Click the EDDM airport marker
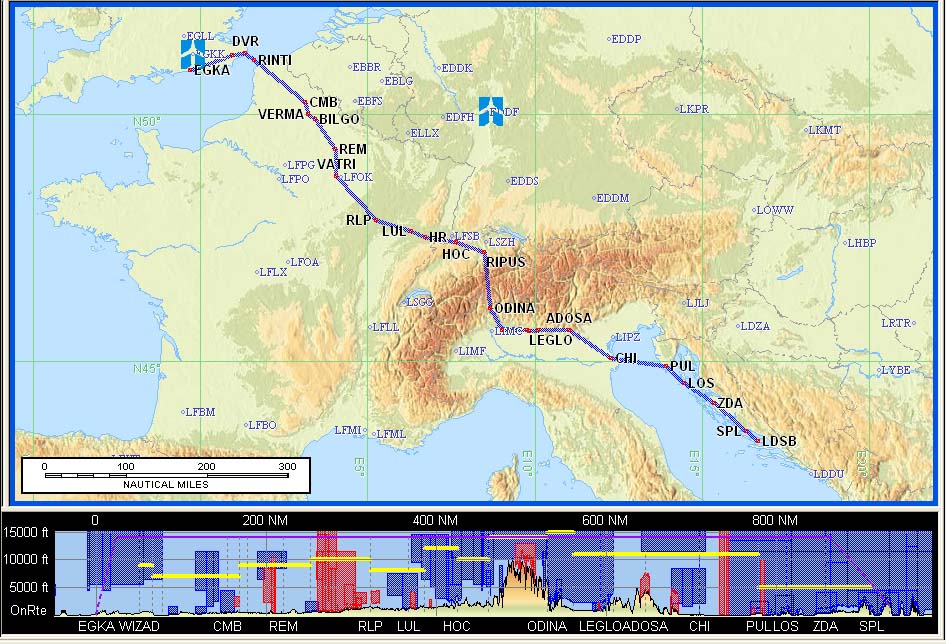Viewport: 946px width, 644px height. click(611, 198)
